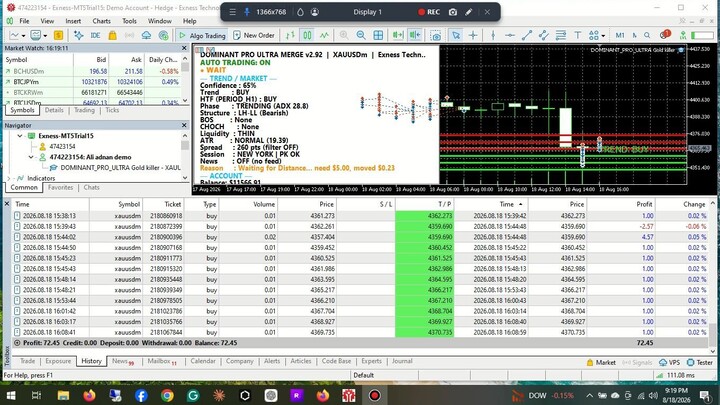Toggle chart shift from right border
720x405 pixels.
(x=415, y=35)
